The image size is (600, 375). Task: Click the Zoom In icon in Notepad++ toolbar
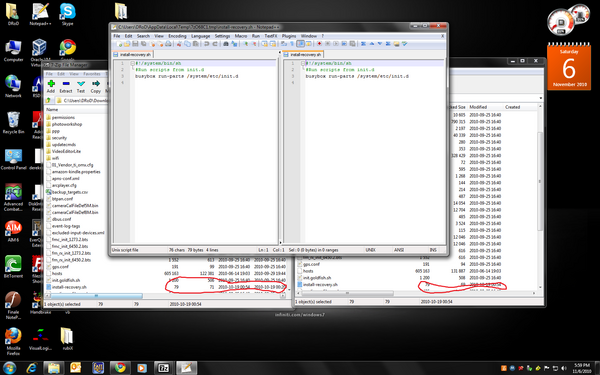pyautogui.click(x=246, y=44)
